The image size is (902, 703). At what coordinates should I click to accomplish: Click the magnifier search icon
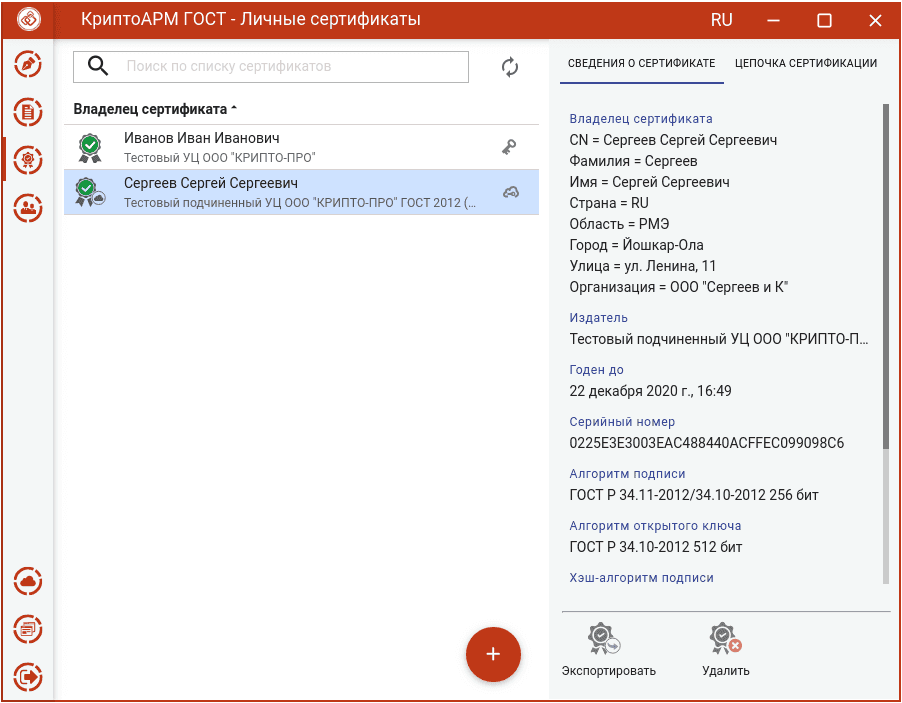(x=98, y=66)
